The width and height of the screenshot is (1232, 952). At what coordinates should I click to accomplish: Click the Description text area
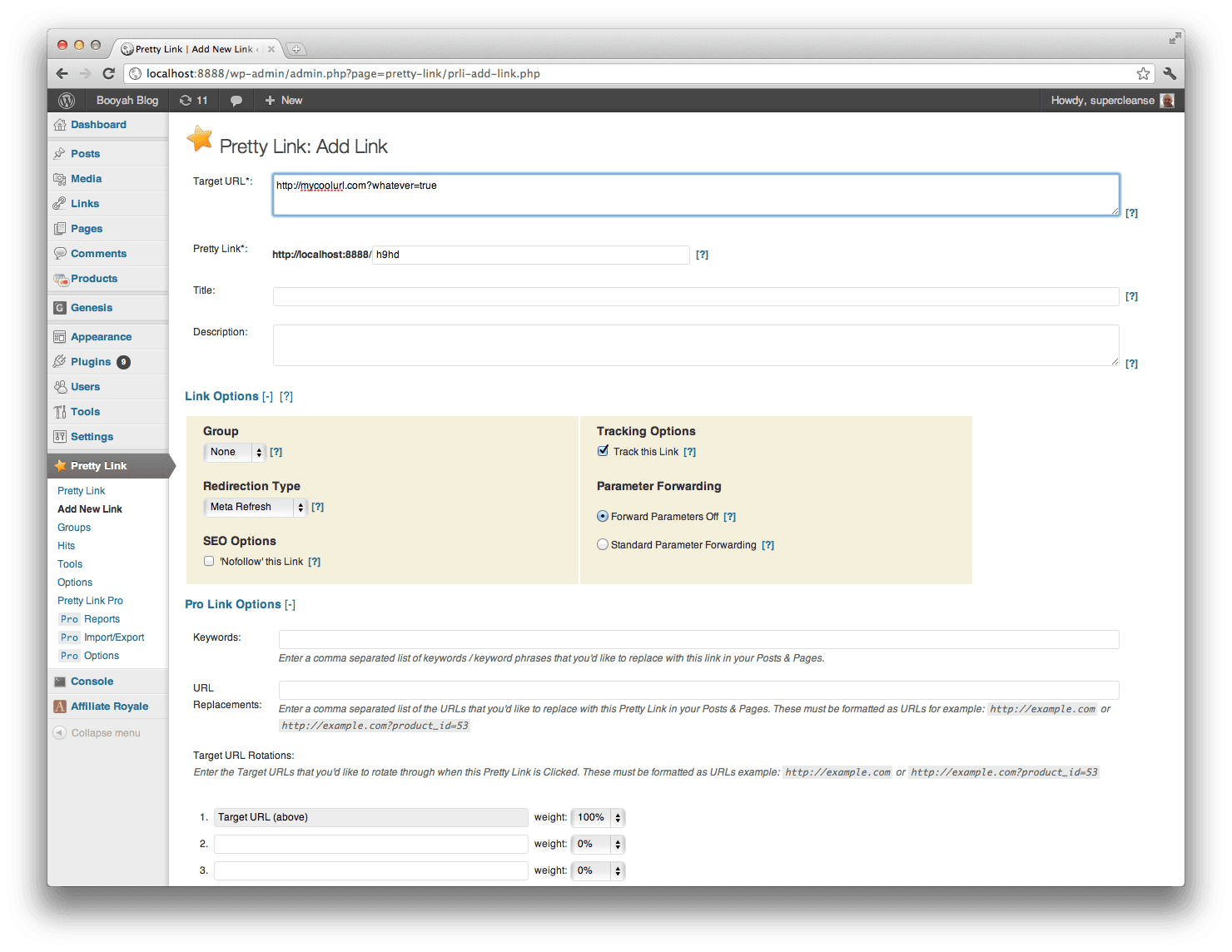click(696, 345)
